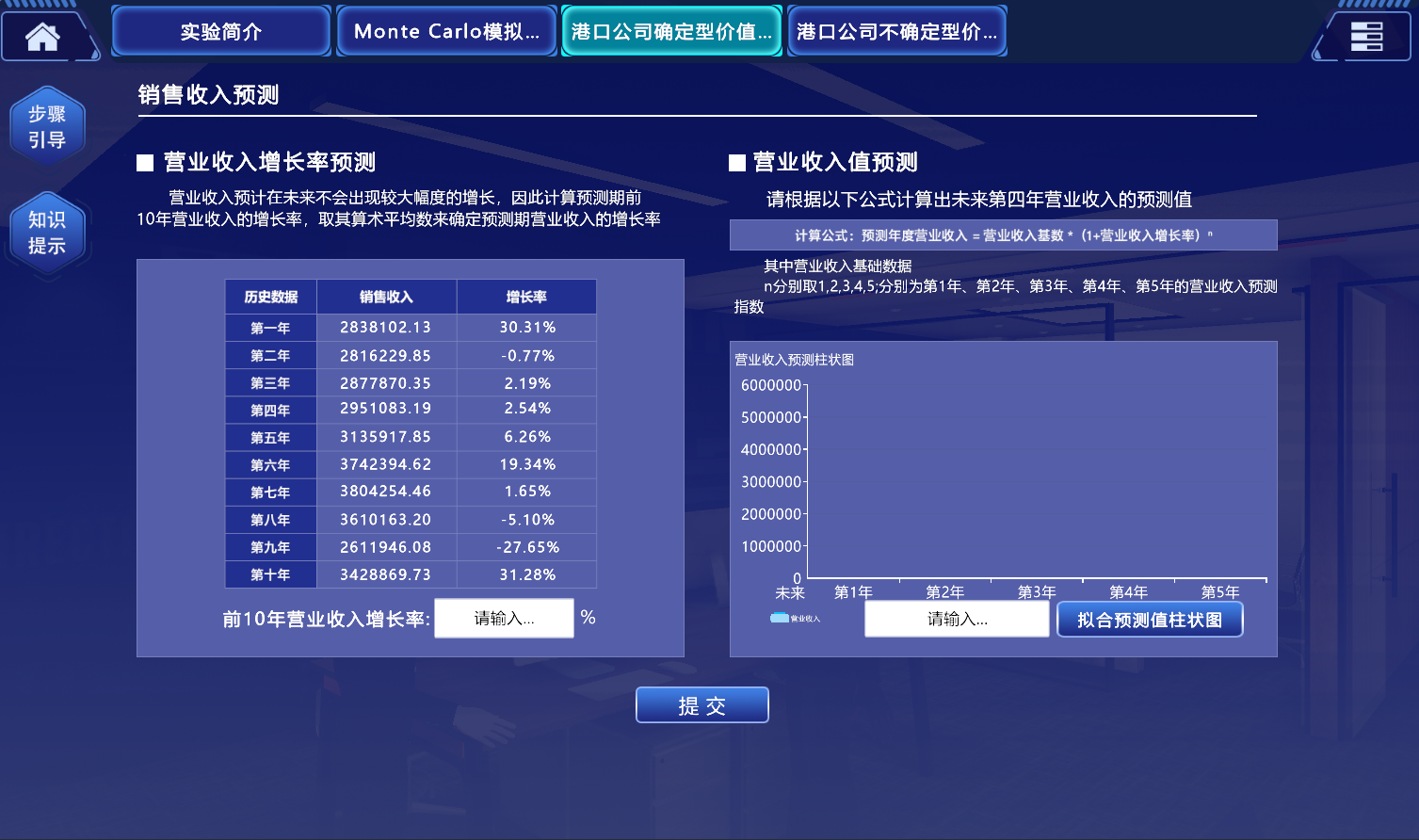Click the 销售收入 column header

(x=386, y=297)
